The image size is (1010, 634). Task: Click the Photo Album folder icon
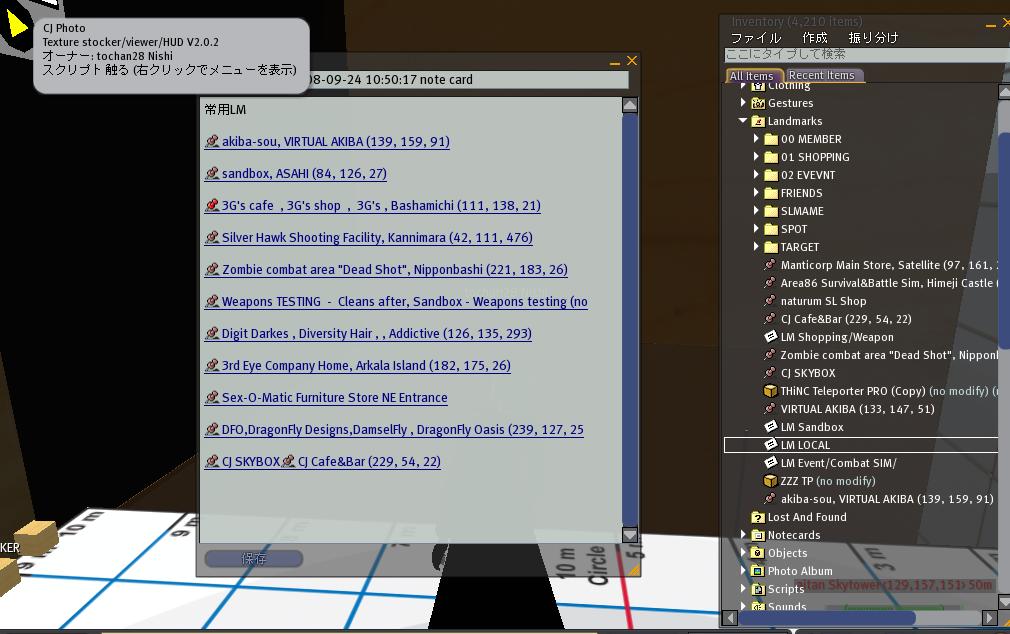pyautogui.click(x=758, y=571)
